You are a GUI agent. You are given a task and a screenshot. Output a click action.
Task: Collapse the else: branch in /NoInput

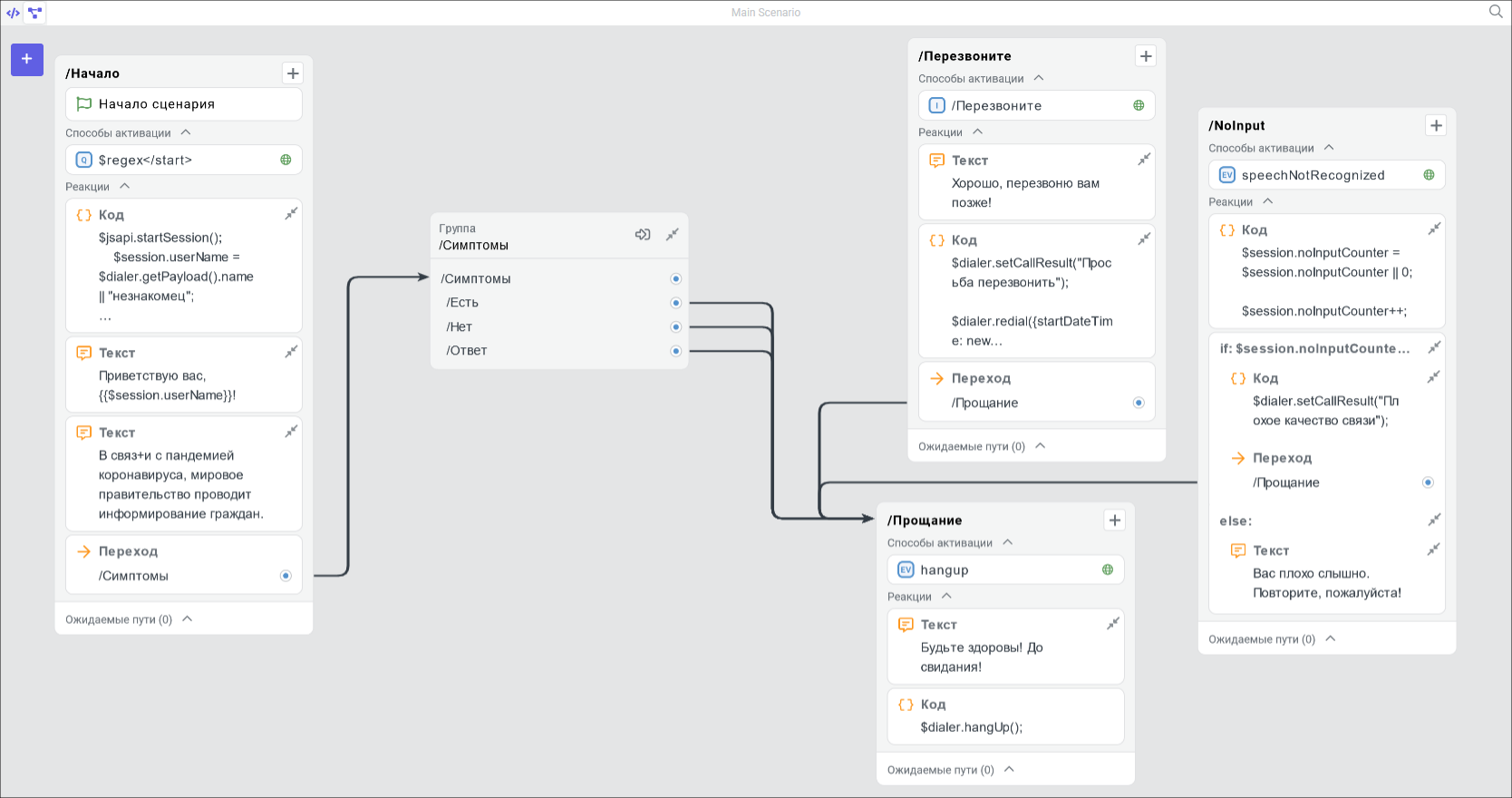click(1434, 521)
